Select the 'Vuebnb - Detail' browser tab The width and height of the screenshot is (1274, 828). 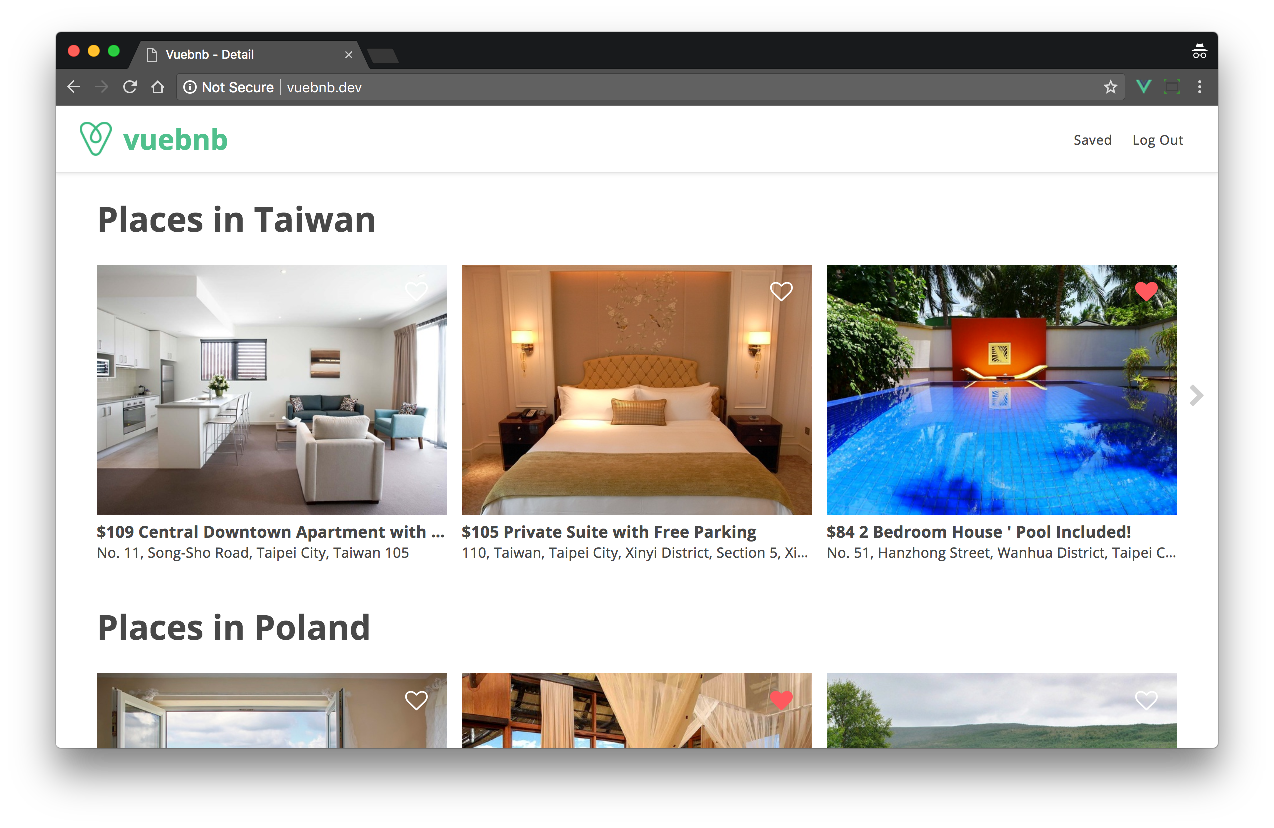pyautogui.click(x=250, y=55)
